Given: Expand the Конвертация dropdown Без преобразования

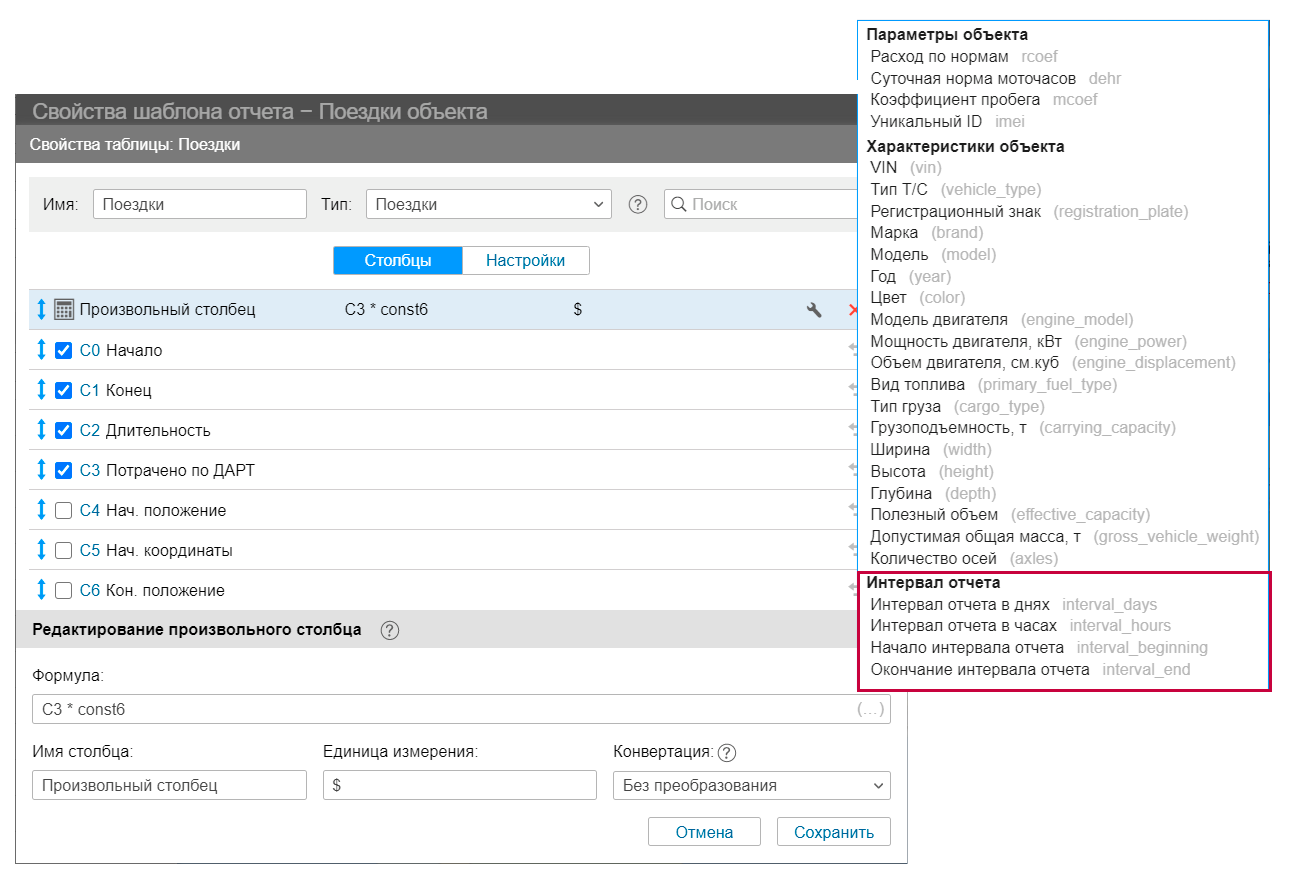Looking at the screenshot, I should (x=751, y=785).
